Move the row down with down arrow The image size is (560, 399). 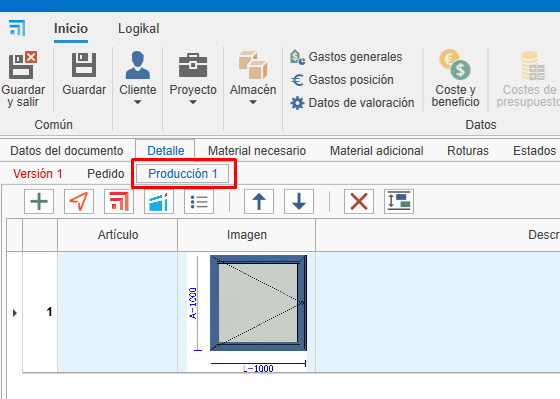point(299,201)
